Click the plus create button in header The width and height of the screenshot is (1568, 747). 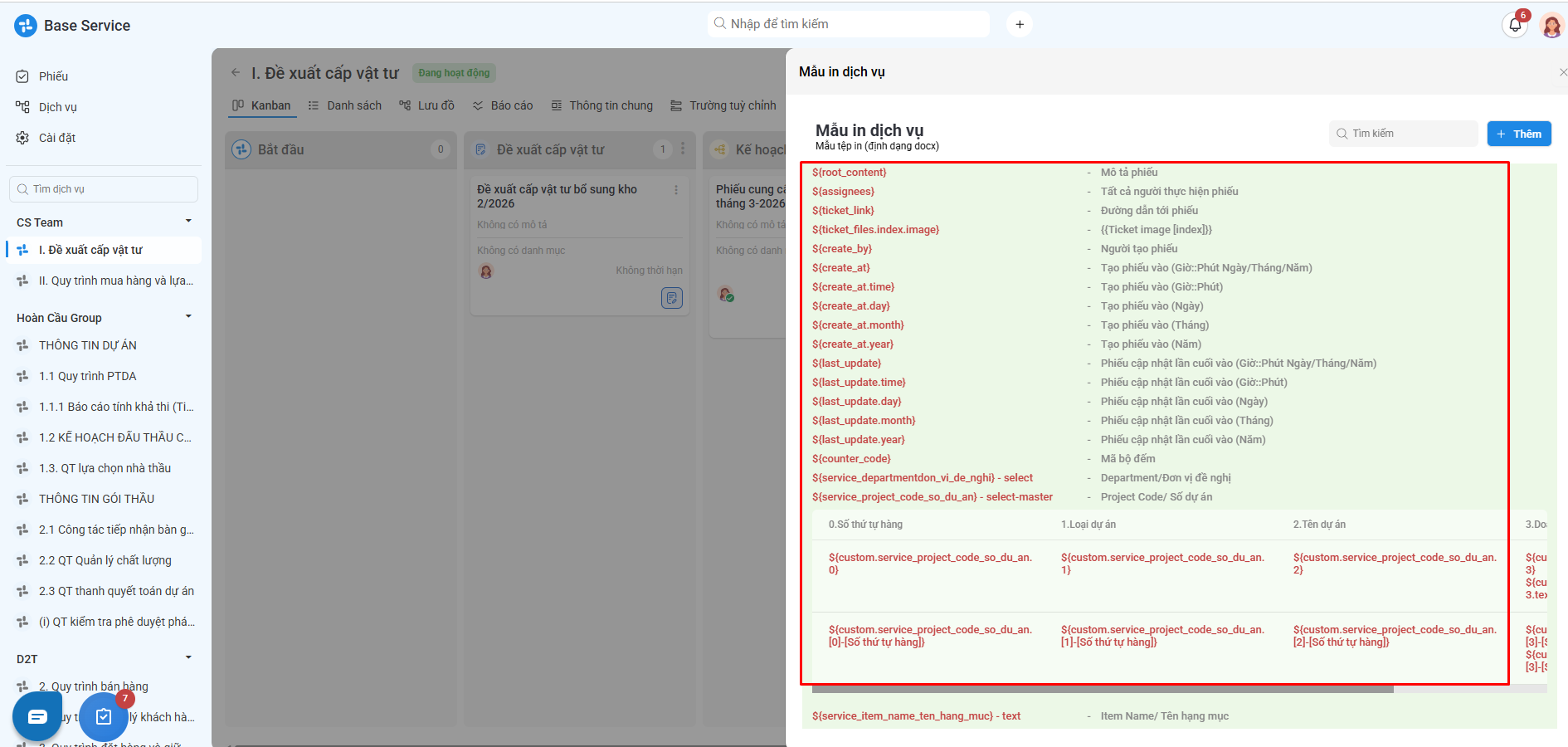click(x=1020, y=24)
